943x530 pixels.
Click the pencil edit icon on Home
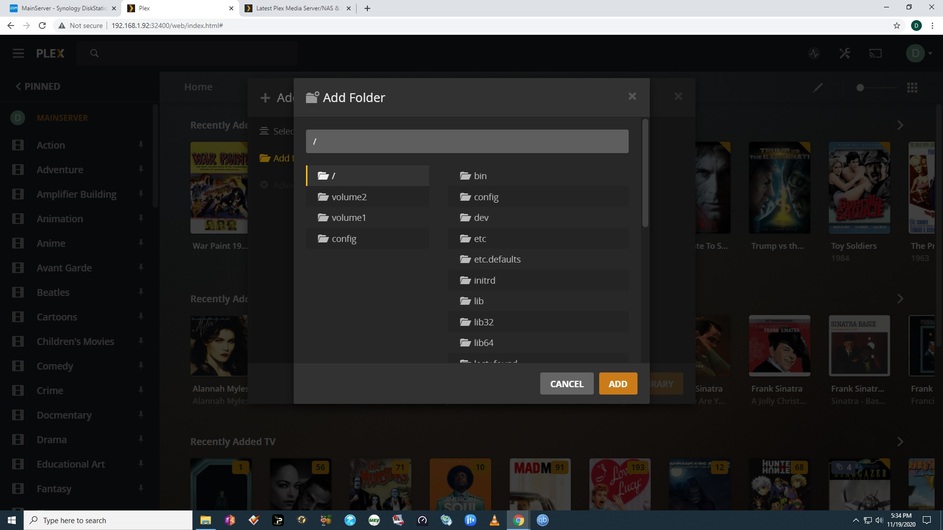[x=818, y=87]
